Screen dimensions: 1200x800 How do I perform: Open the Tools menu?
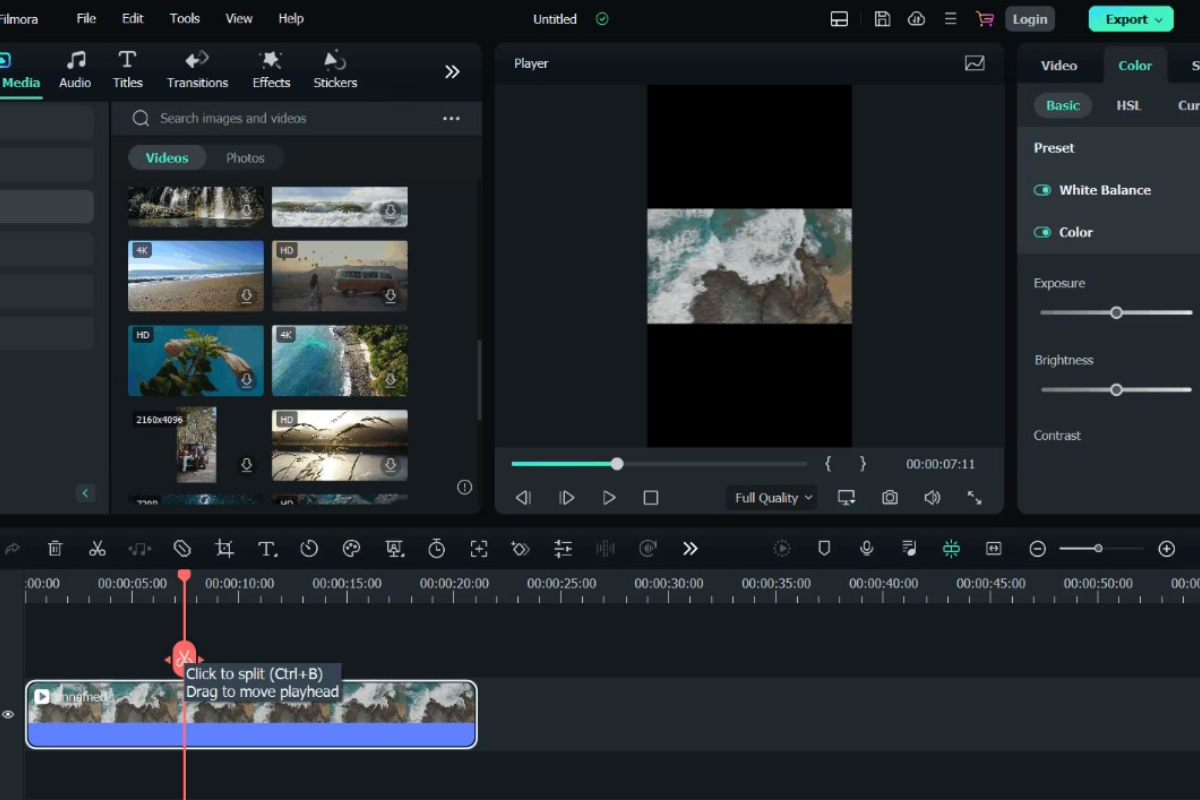(185, 19)
